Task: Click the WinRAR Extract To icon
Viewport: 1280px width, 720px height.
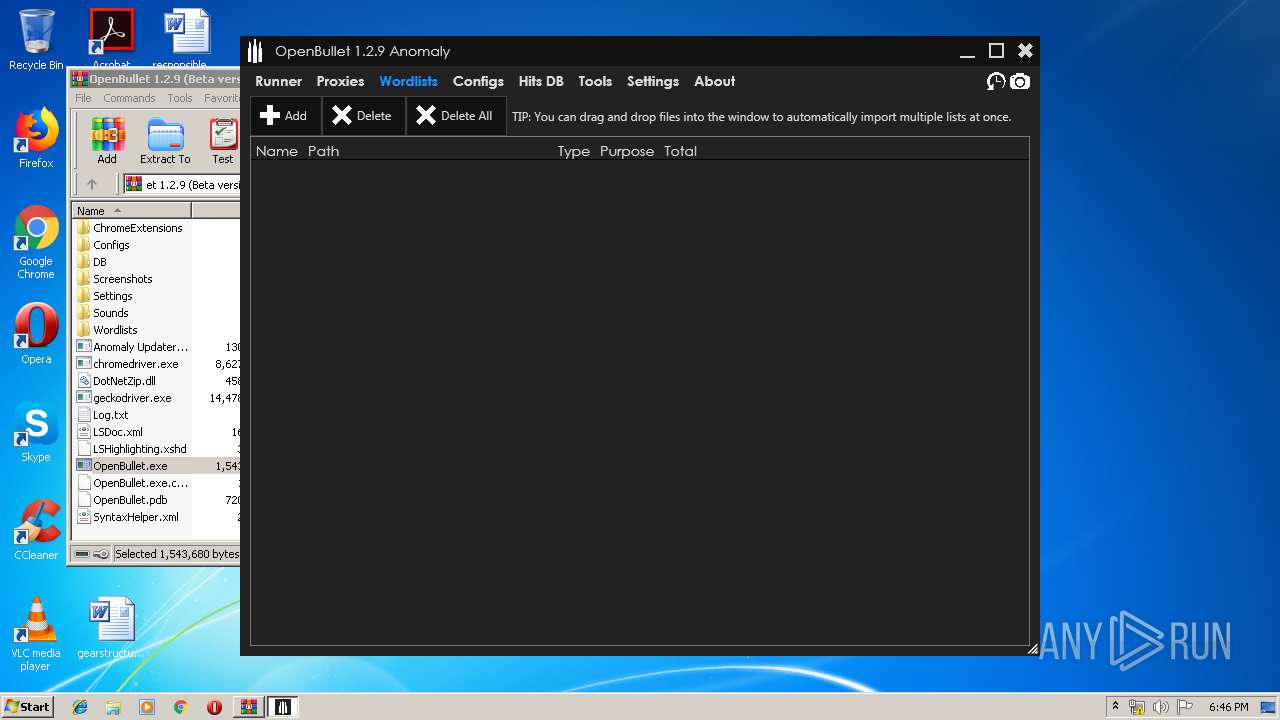Action: pos(165,141)
